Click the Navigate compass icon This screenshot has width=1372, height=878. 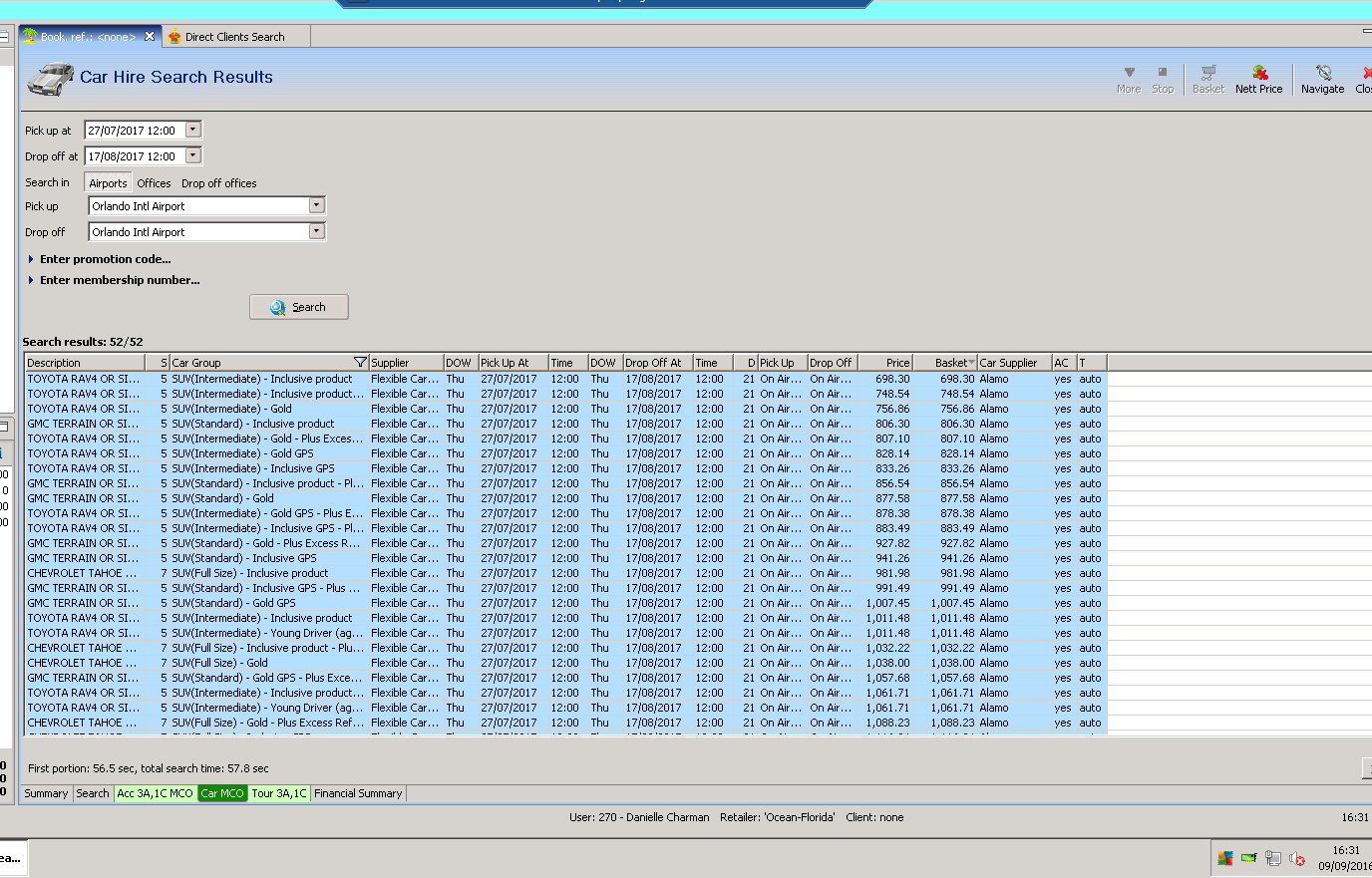click(x=1323, y=72)
